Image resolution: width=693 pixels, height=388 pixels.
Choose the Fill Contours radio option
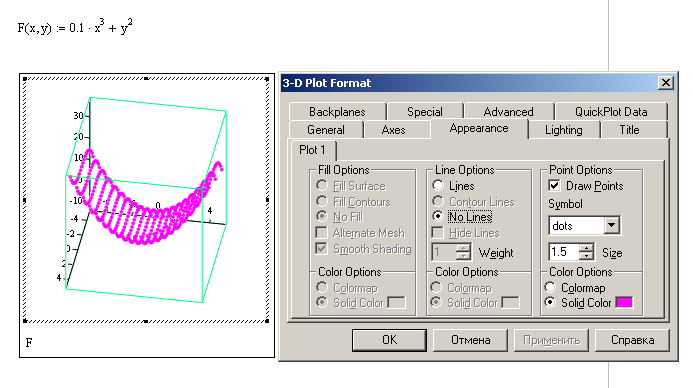point(322,202)
